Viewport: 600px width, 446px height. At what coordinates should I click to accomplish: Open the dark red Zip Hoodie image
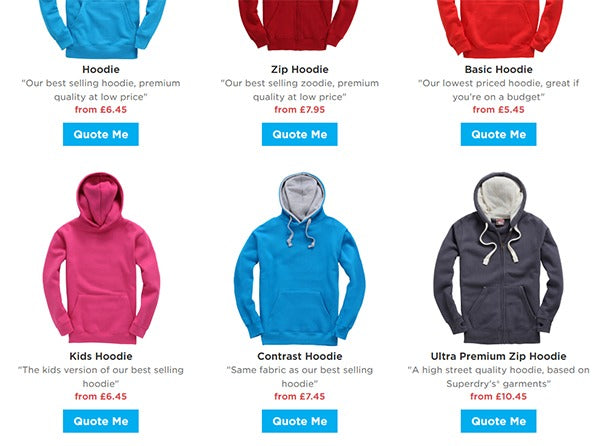pos(298,25)
